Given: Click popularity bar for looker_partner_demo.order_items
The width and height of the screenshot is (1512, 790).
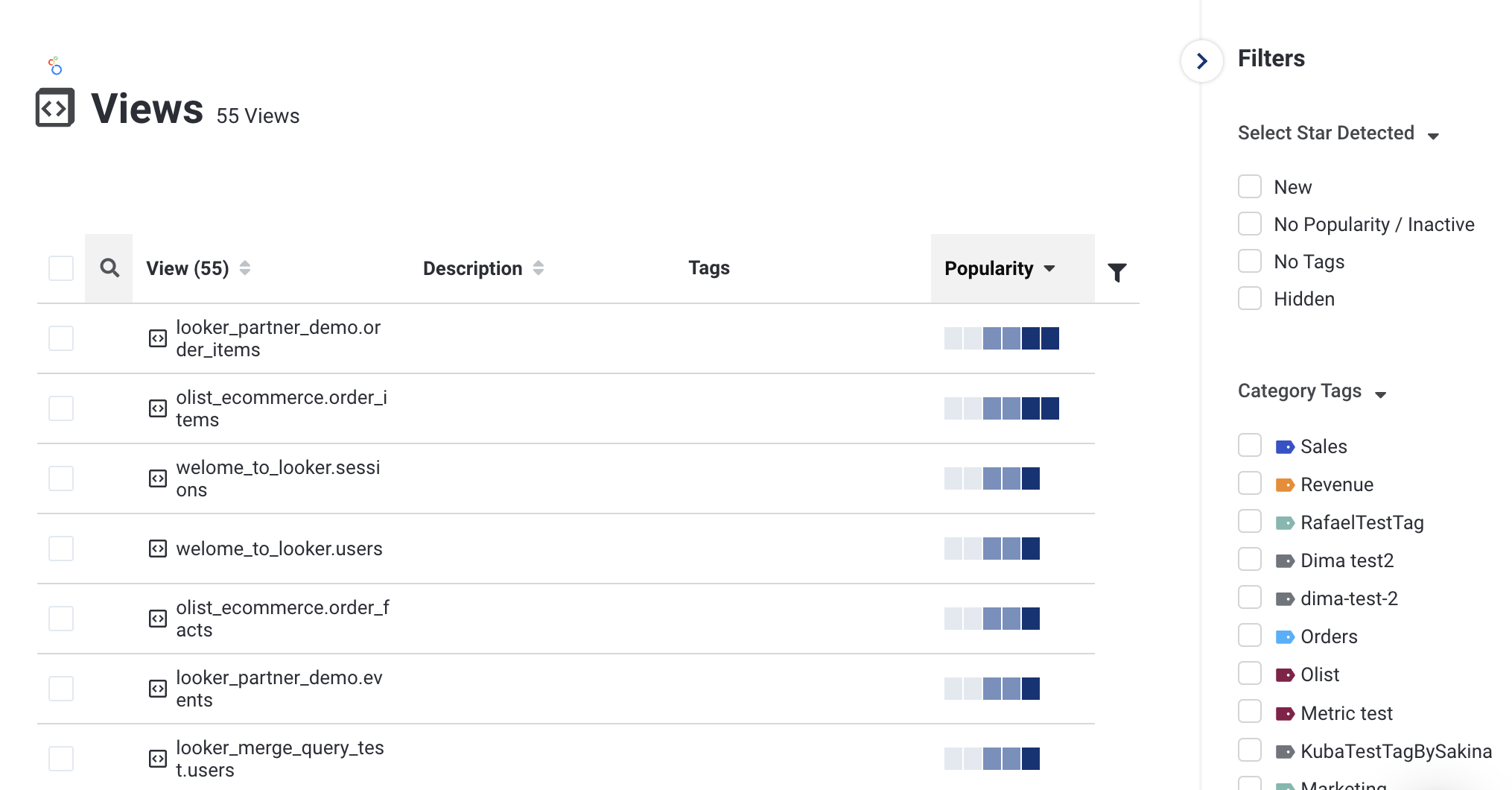Looking at the screenshot, I should point(1001,338).
